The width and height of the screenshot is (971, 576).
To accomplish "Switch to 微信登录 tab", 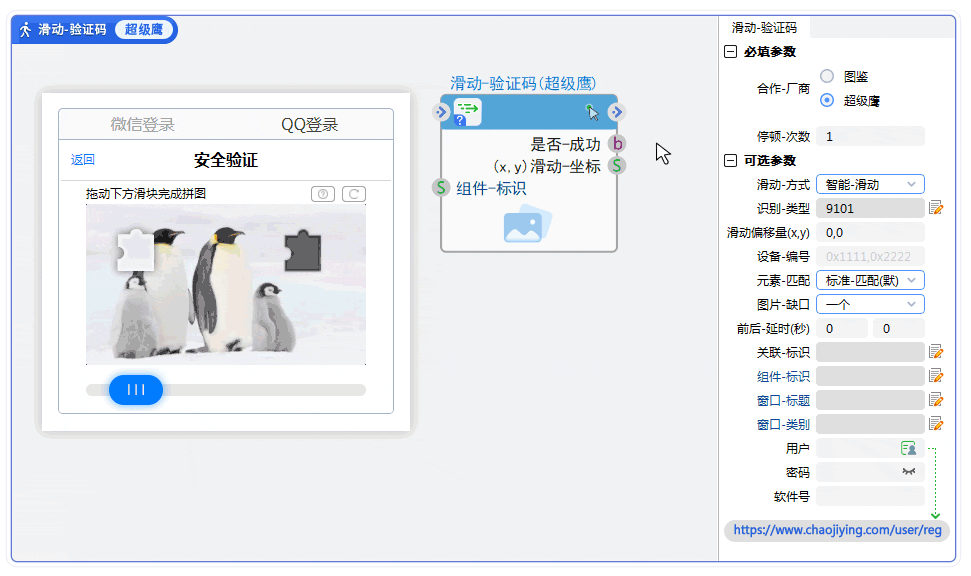I will pyautogui.click(x=142, y=125).
